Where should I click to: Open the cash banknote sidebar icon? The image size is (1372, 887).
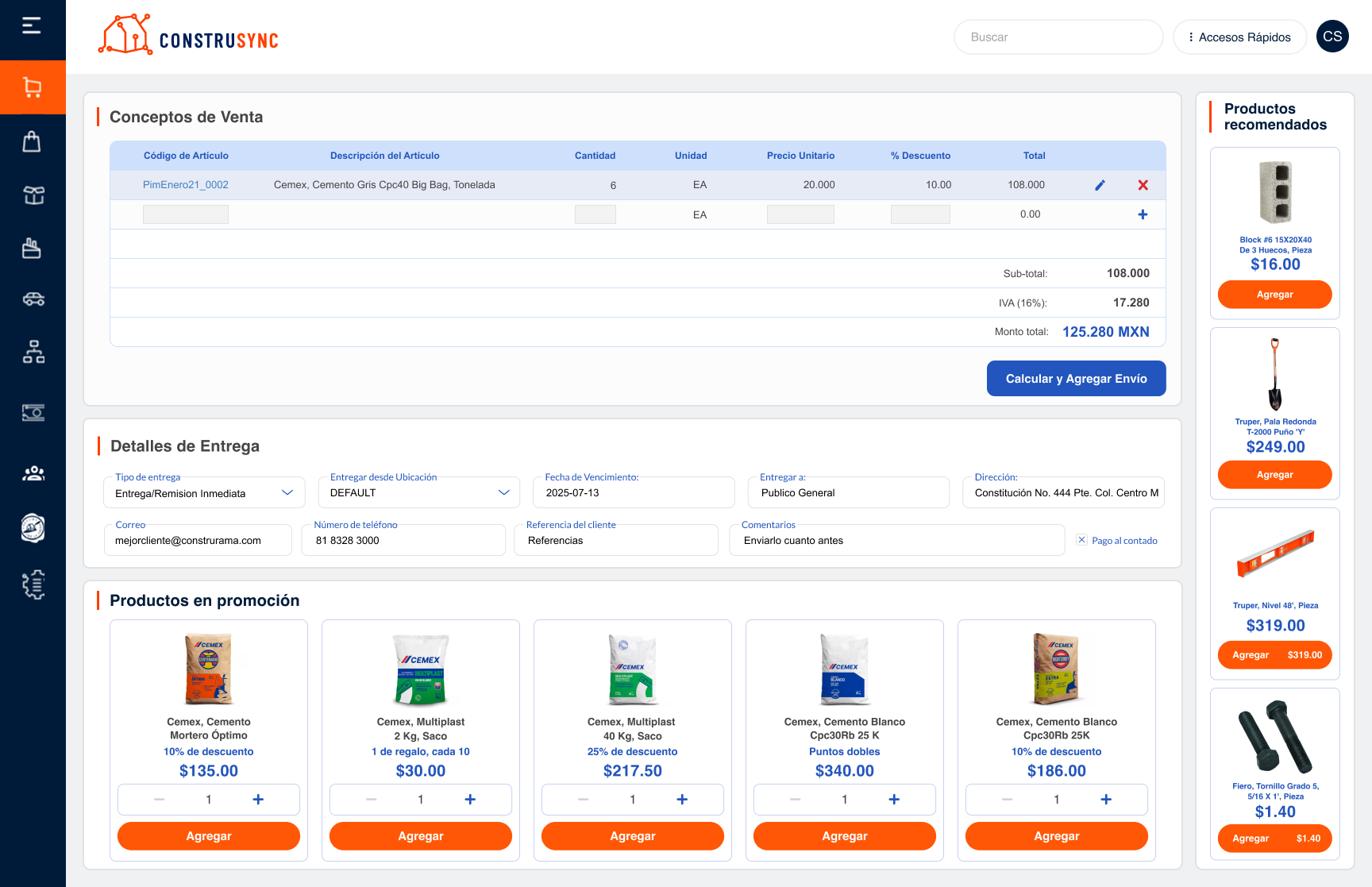pos(33,413)
